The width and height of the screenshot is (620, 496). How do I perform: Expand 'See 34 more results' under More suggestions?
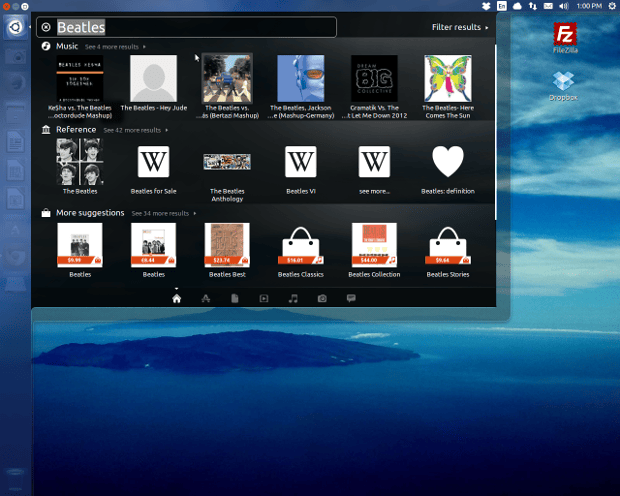163,214
